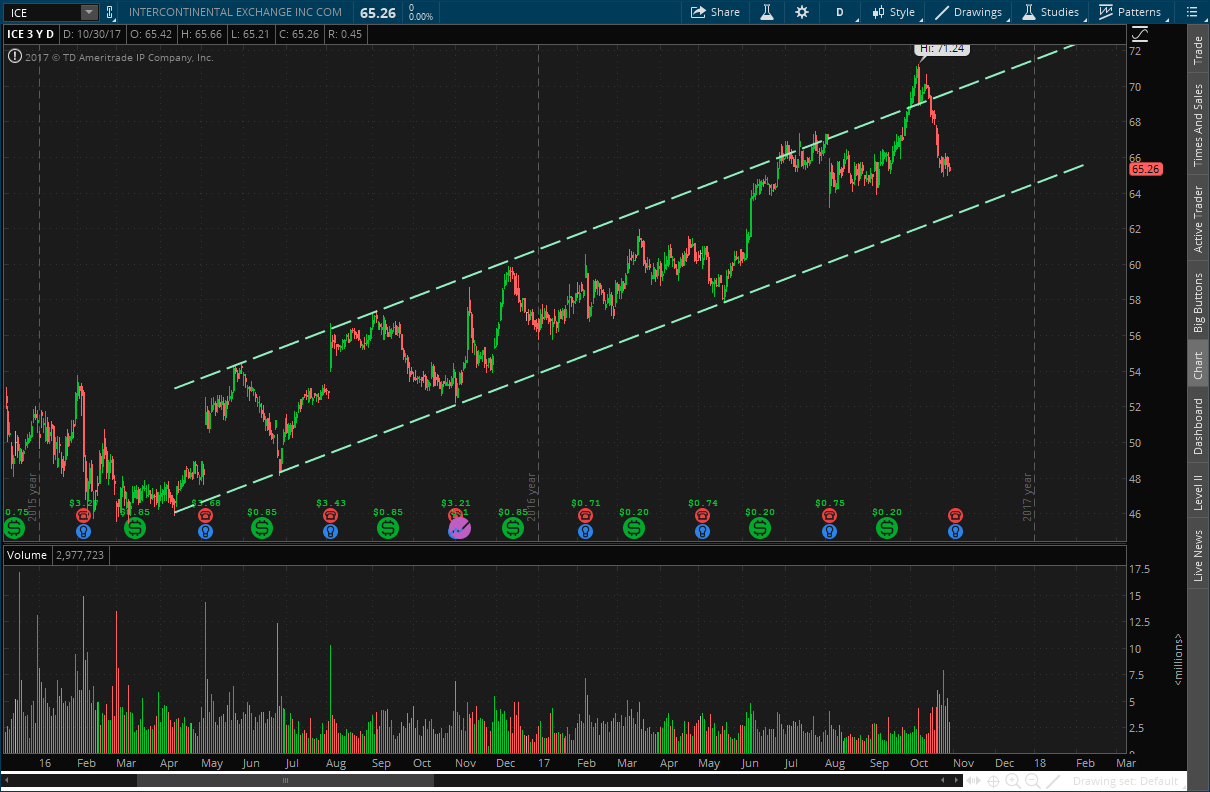Expand the ICE symbol dropdown arrow
This screenshot has width=1210, height=792.
[x=89, y=13]
